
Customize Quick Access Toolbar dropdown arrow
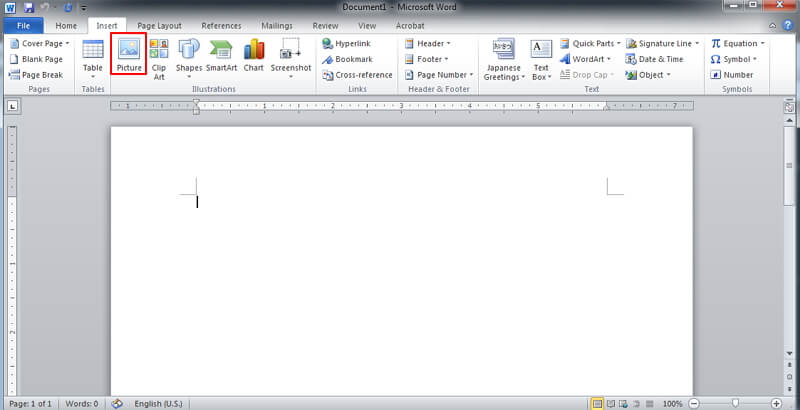pos(84,8)
